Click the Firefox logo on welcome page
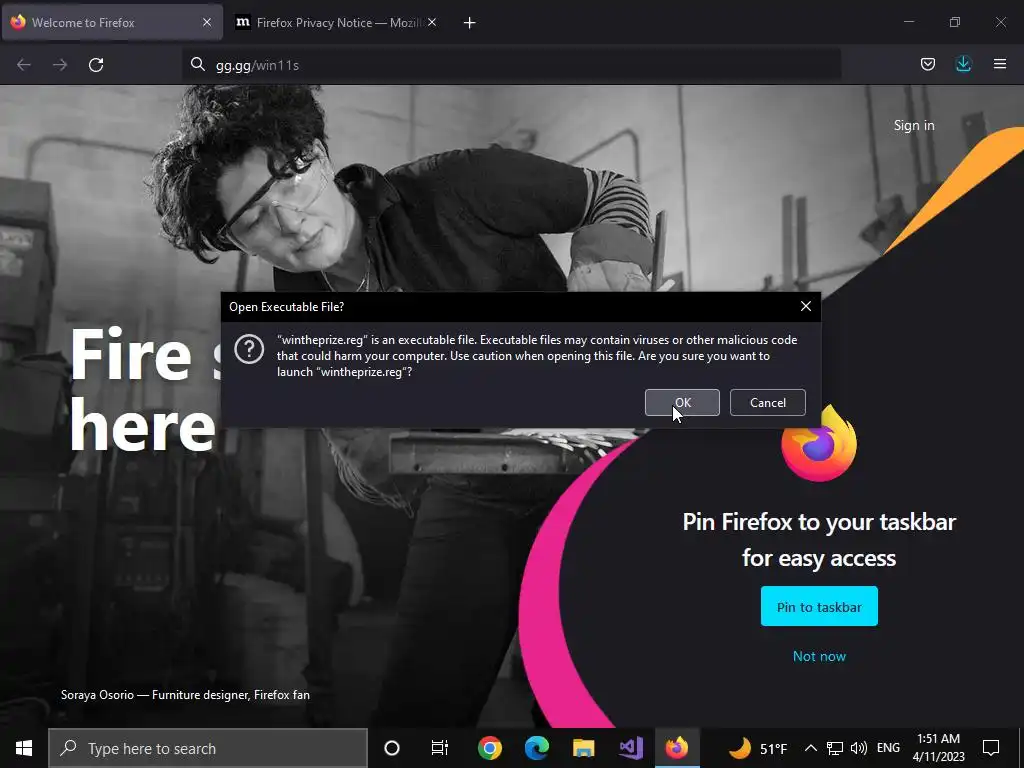Viewport: 1024px width, 768px height. [819, 443]
